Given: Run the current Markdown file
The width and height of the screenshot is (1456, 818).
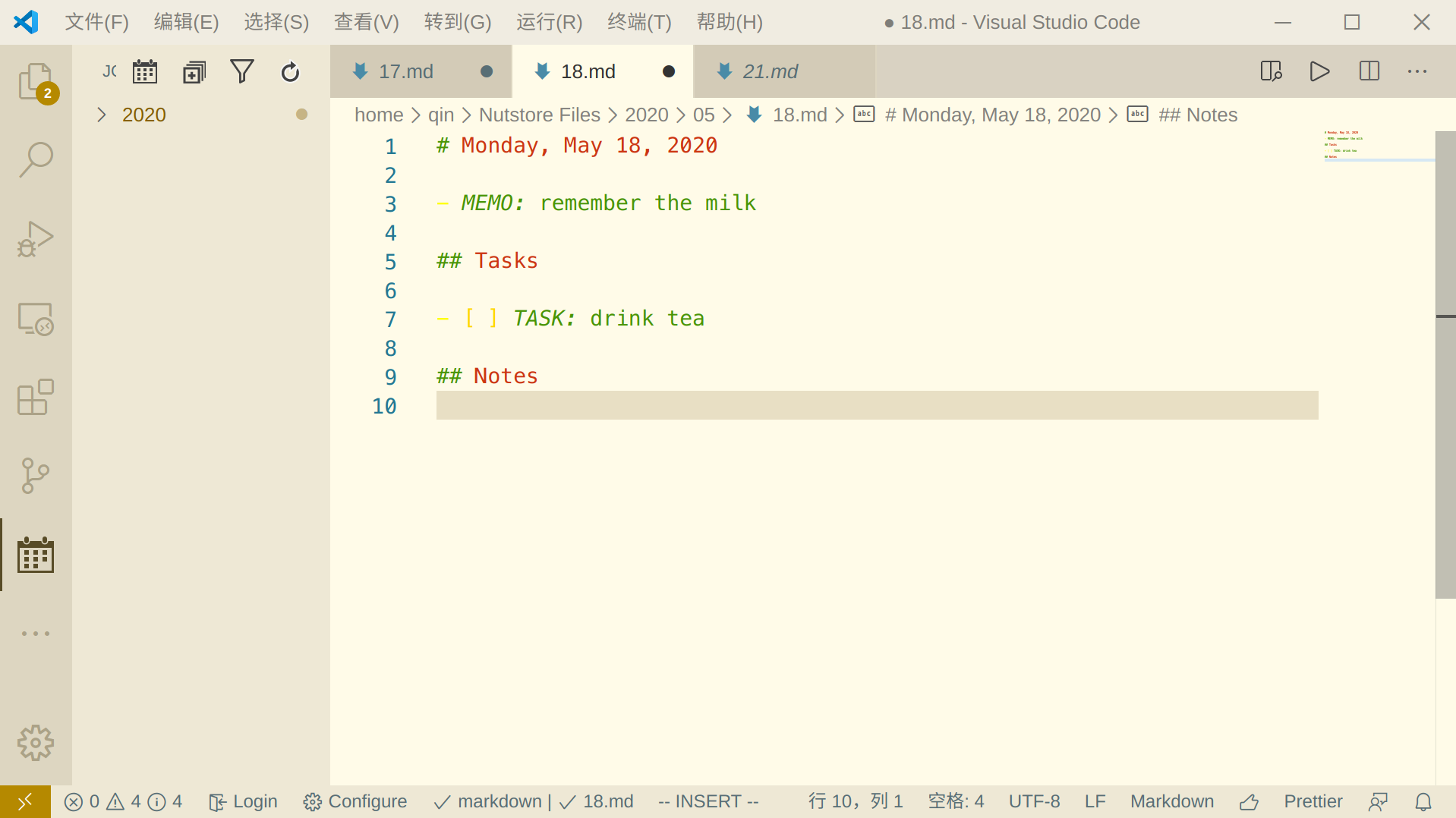Looking at the screenshot, I should (1319, 71).
